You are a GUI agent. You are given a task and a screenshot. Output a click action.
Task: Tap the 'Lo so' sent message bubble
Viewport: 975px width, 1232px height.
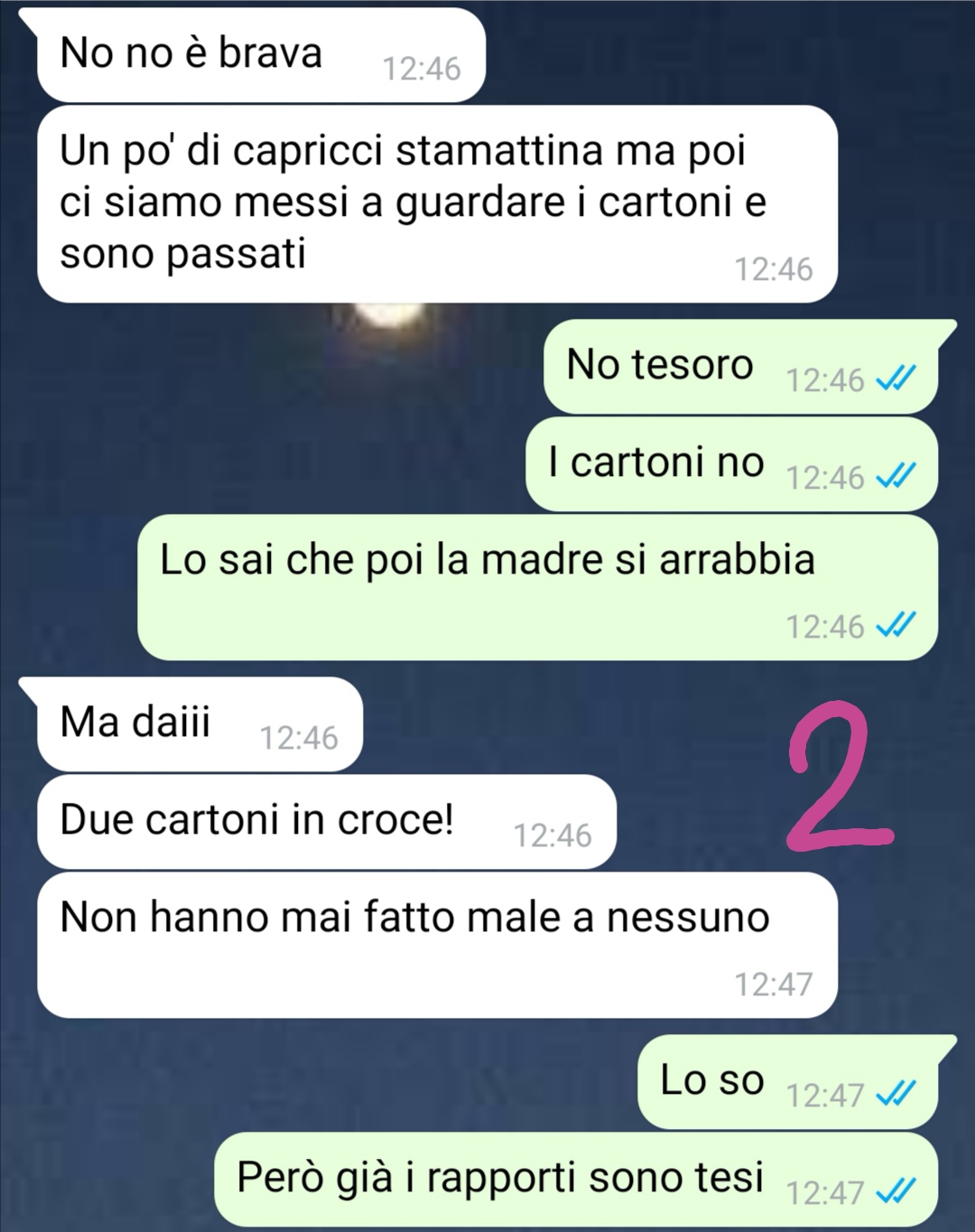point(796,1082)
